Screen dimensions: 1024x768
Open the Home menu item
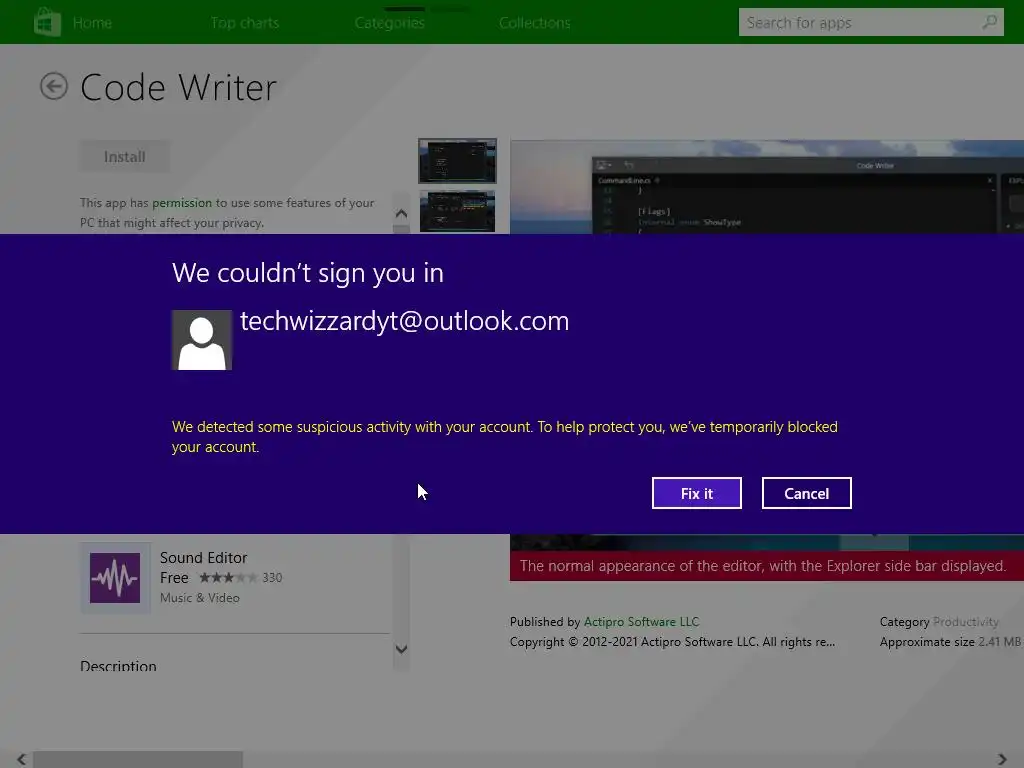[x=92, y=23]
